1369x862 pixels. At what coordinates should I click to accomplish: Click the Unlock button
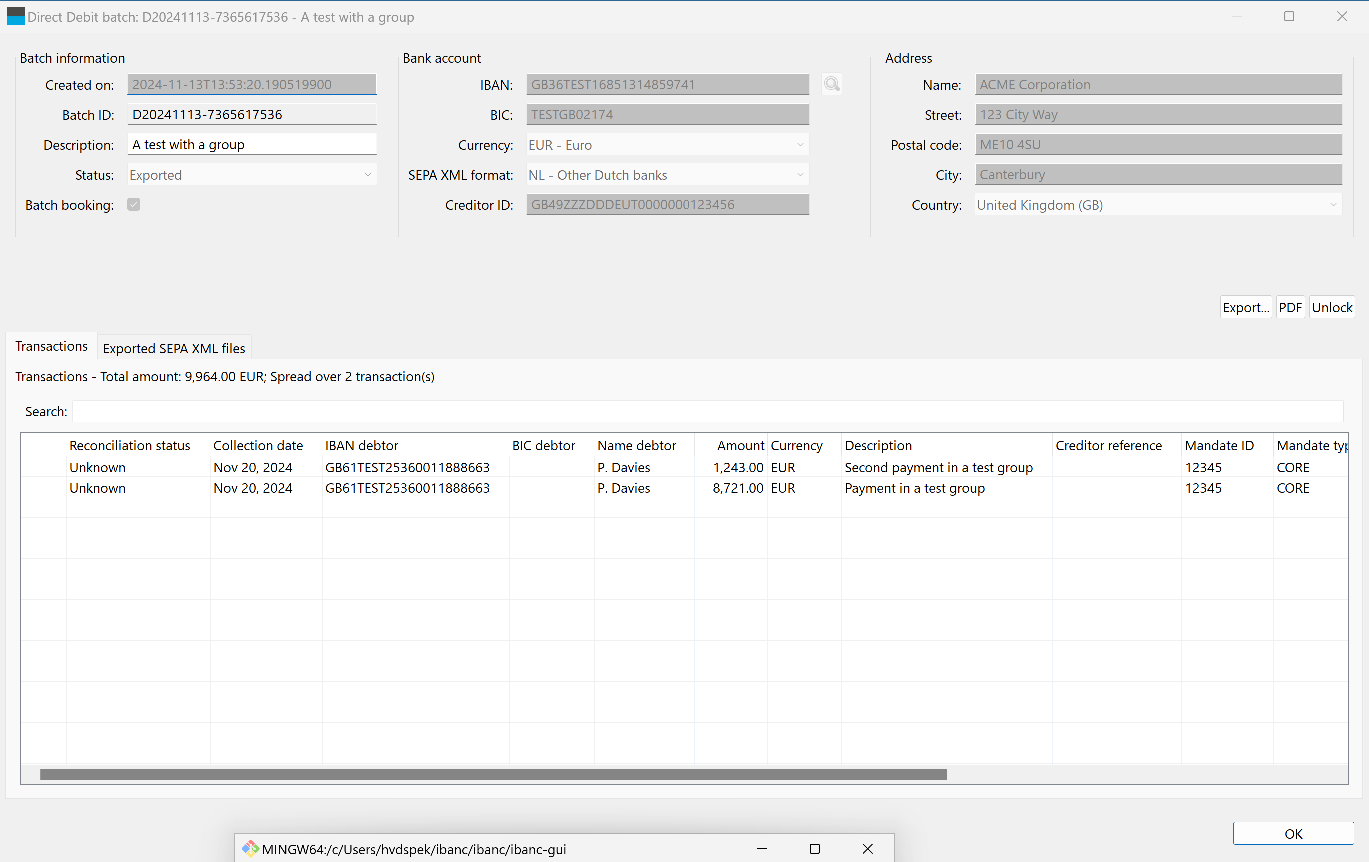tap(1332, 307)
